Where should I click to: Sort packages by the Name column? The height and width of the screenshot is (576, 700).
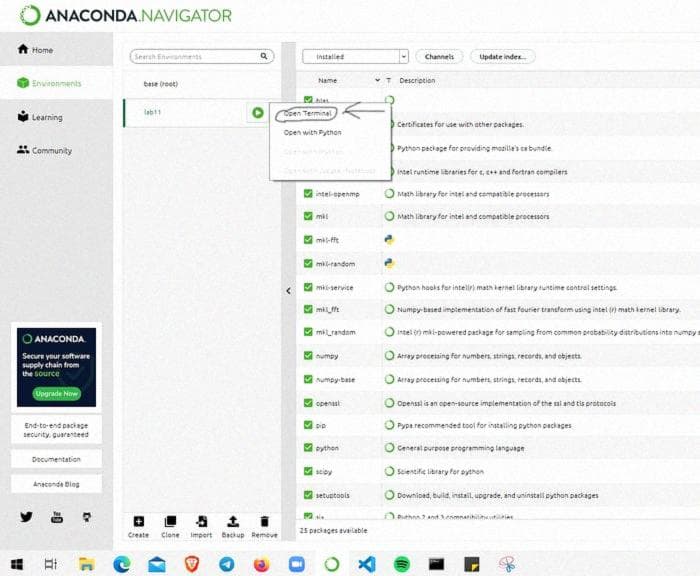[327, 80]
